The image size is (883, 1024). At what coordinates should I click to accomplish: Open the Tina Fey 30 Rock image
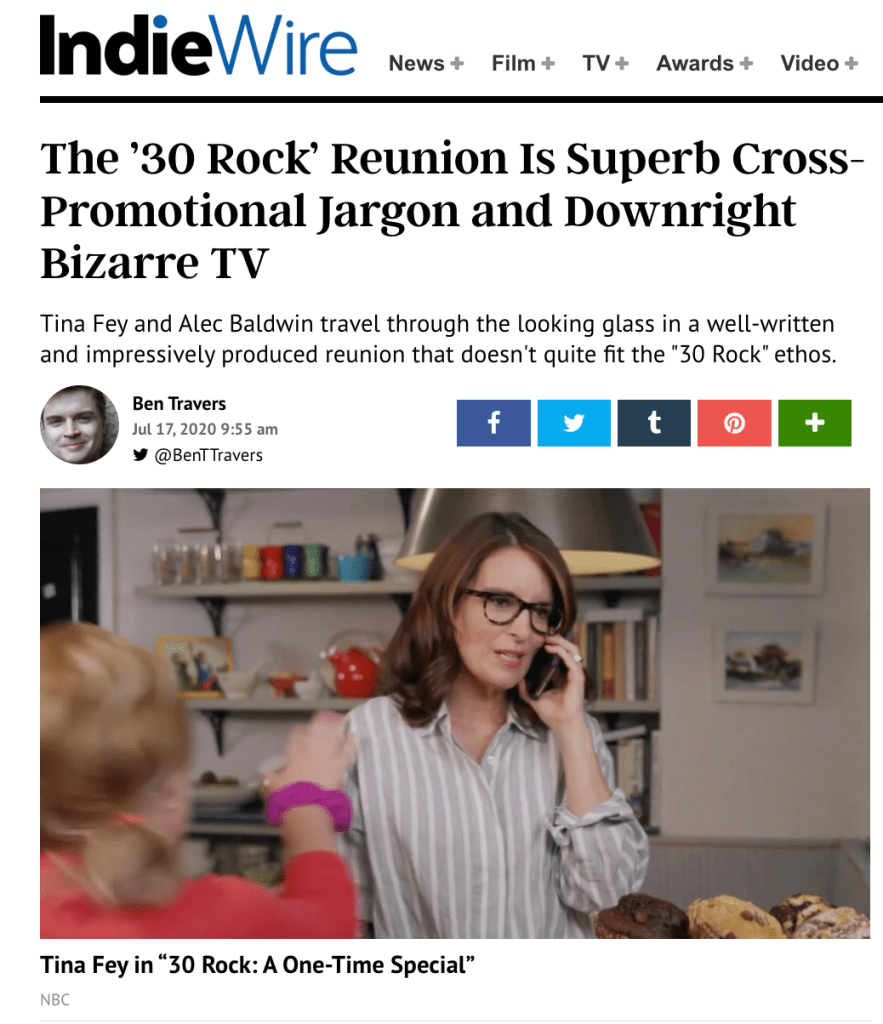pyautogui.click(x=455, y=713)
